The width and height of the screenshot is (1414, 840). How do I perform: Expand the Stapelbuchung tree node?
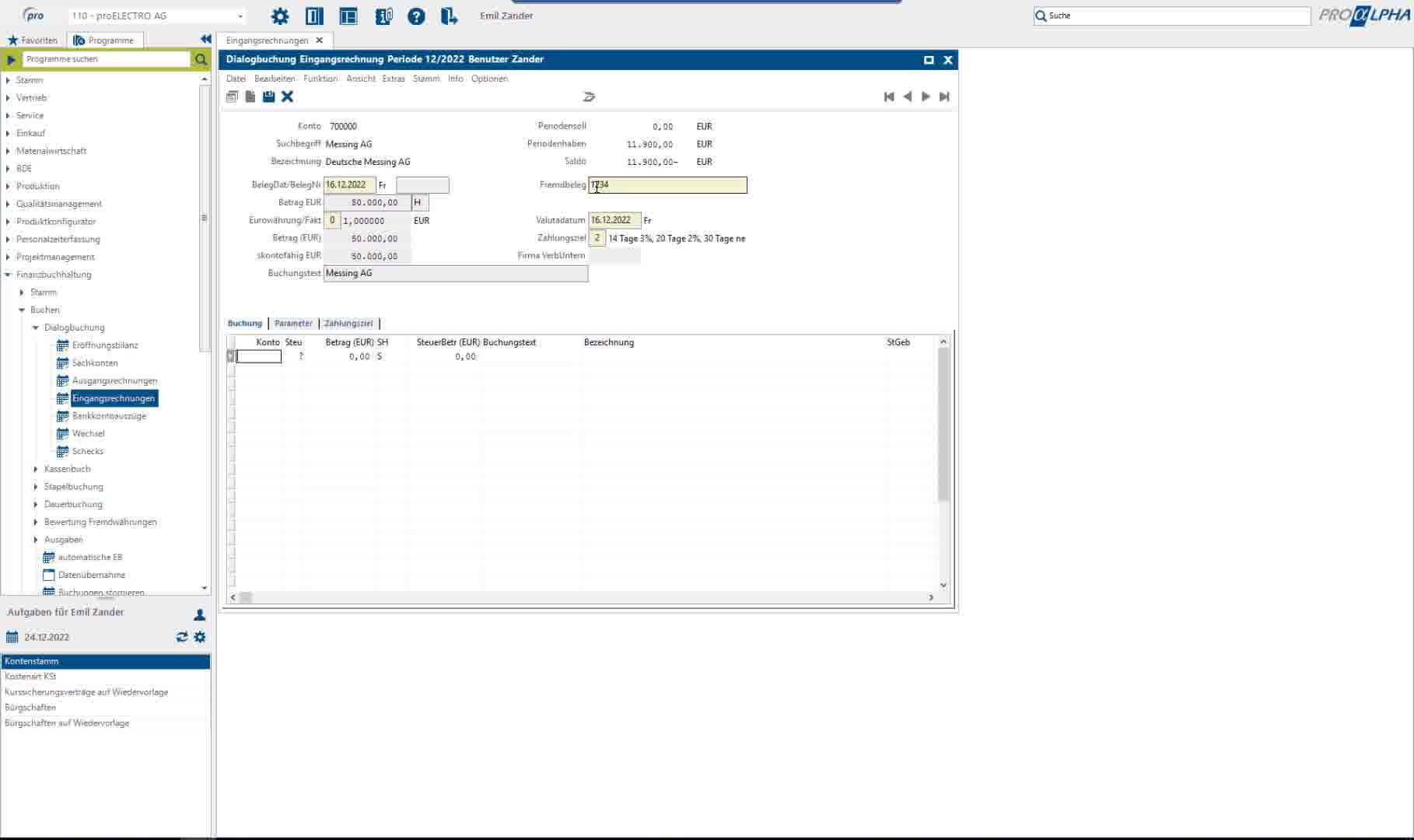(x=36, y=487)
